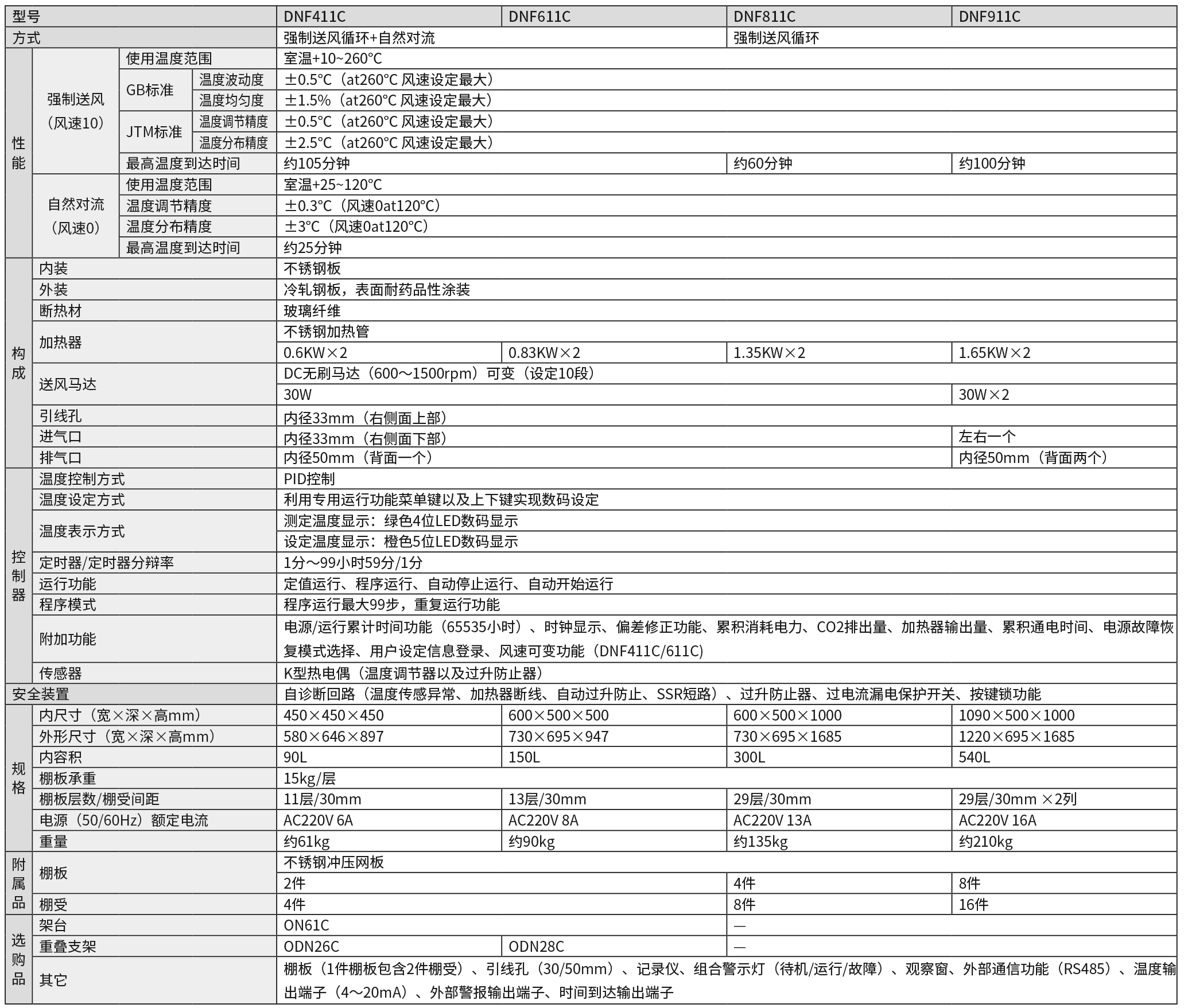Click the 定时器/定时器分辩率 row label
The height and width of the screenshot is (1008, 1184).
coord(154,563)
